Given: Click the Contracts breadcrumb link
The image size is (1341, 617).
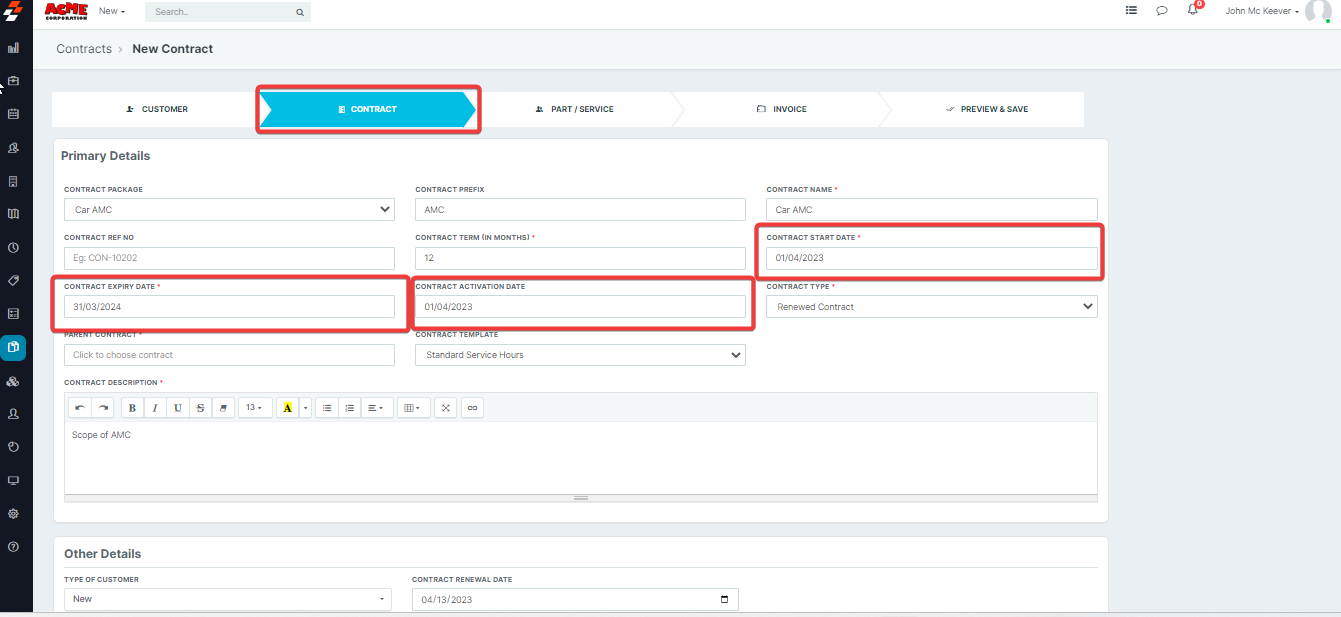Looking at the screenshot, I should [x=84, y=49].
